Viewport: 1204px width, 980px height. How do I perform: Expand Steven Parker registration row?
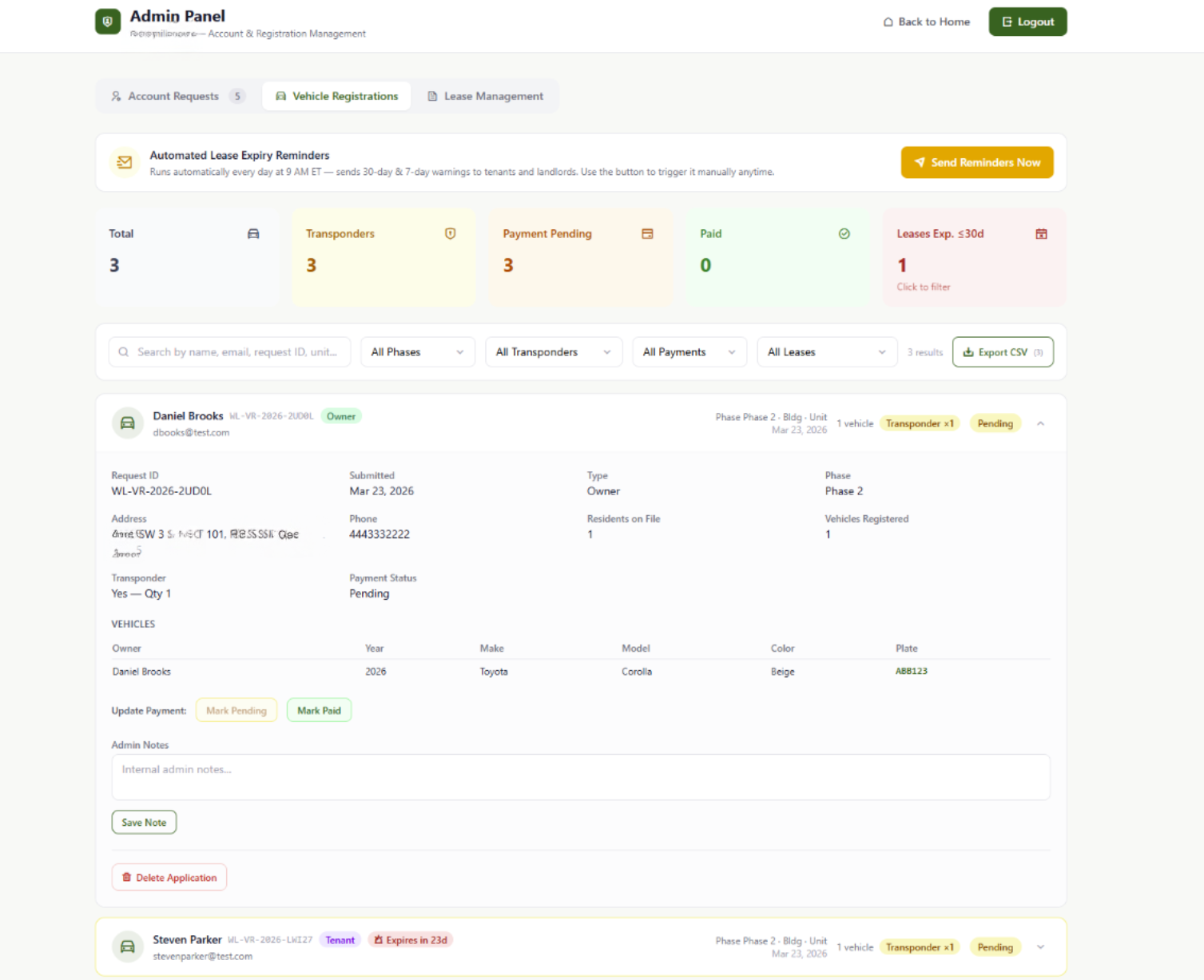(x=1040, y=947)
